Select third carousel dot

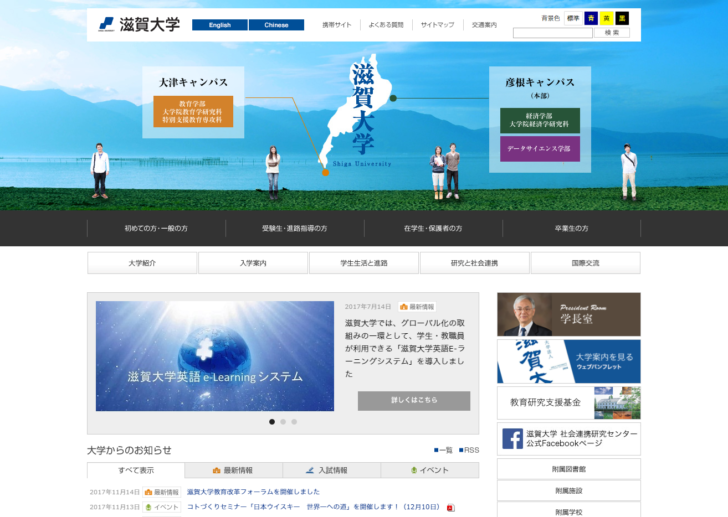[x=294, y=422]
